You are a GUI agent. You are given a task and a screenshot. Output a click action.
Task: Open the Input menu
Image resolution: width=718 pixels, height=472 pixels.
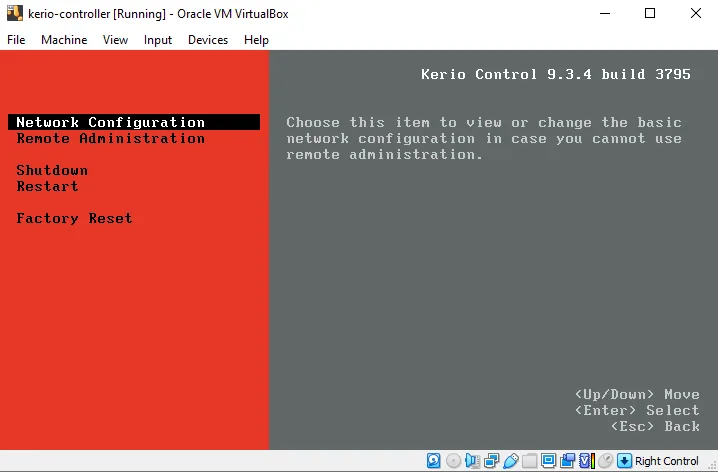point(158,40)
